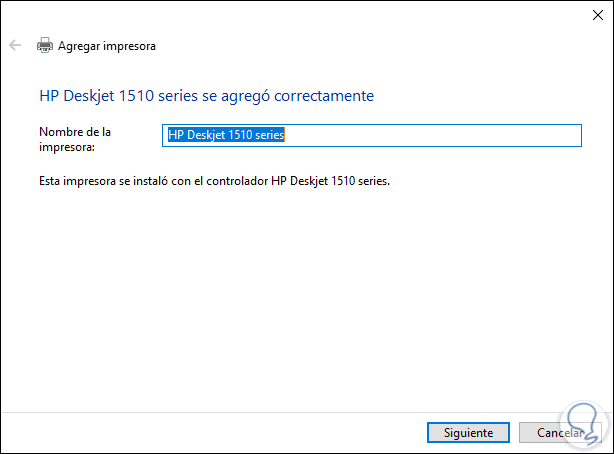This screenshot has width=614, height=454.
Task: Click the printer icon beside Agregar impresora
Action: [44, 45]
